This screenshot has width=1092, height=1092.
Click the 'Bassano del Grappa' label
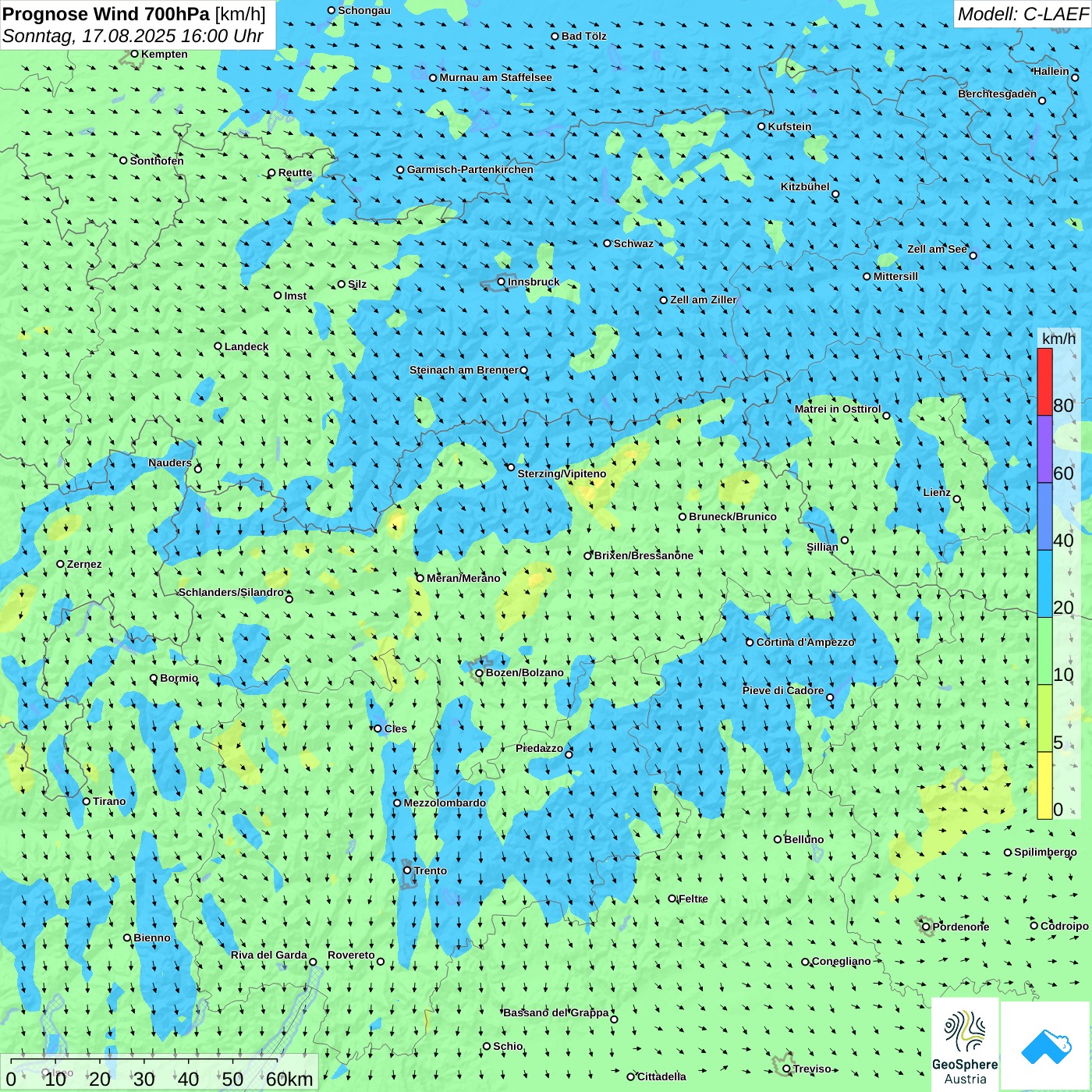tap(556, 1012)
